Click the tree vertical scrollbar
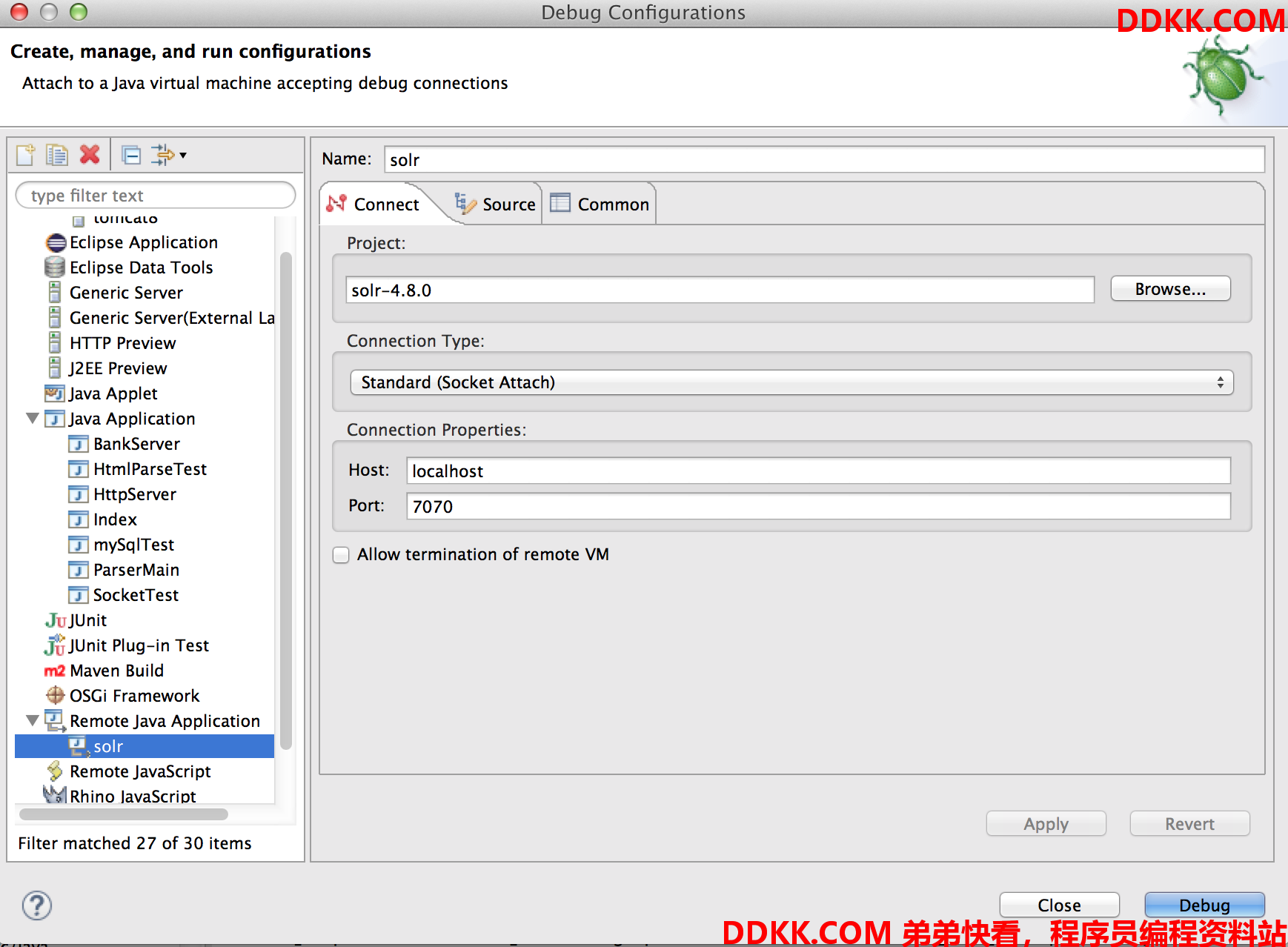1288x947 pixels. 285,501
